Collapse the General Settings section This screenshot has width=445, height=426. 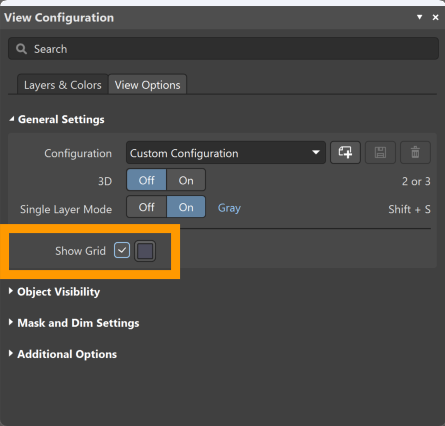11,119
